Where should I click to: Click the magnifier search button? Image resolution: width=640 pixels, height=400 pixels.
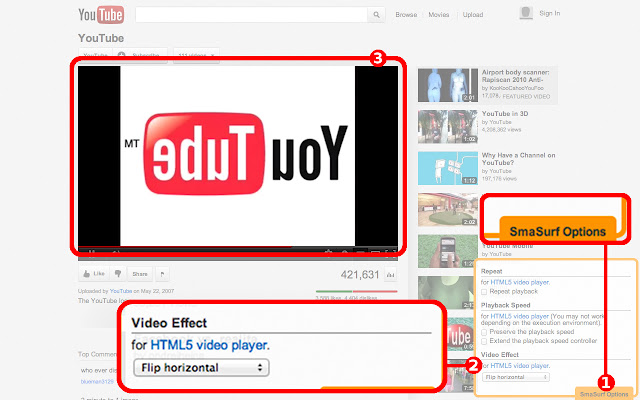click(x=376, y=15)
